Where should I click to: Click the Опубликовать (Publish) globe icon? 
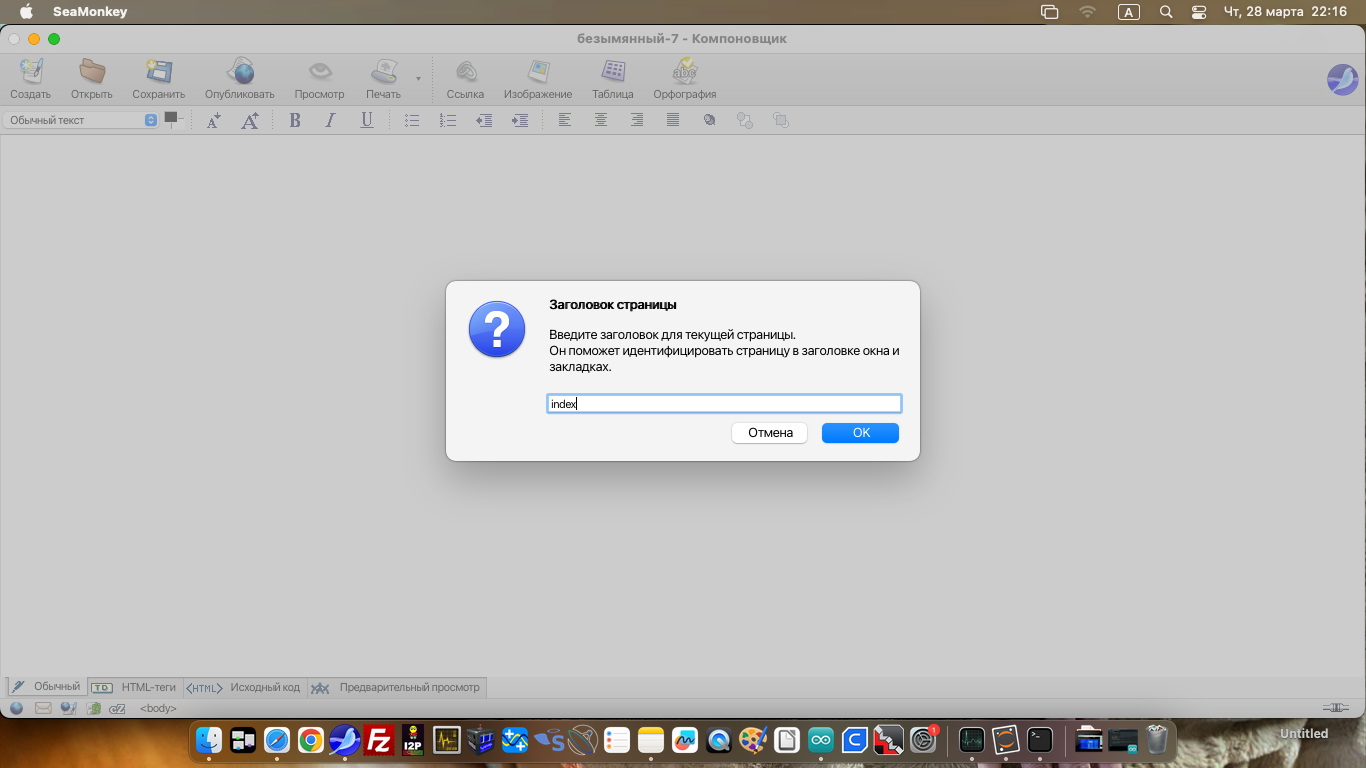point(240,72)
